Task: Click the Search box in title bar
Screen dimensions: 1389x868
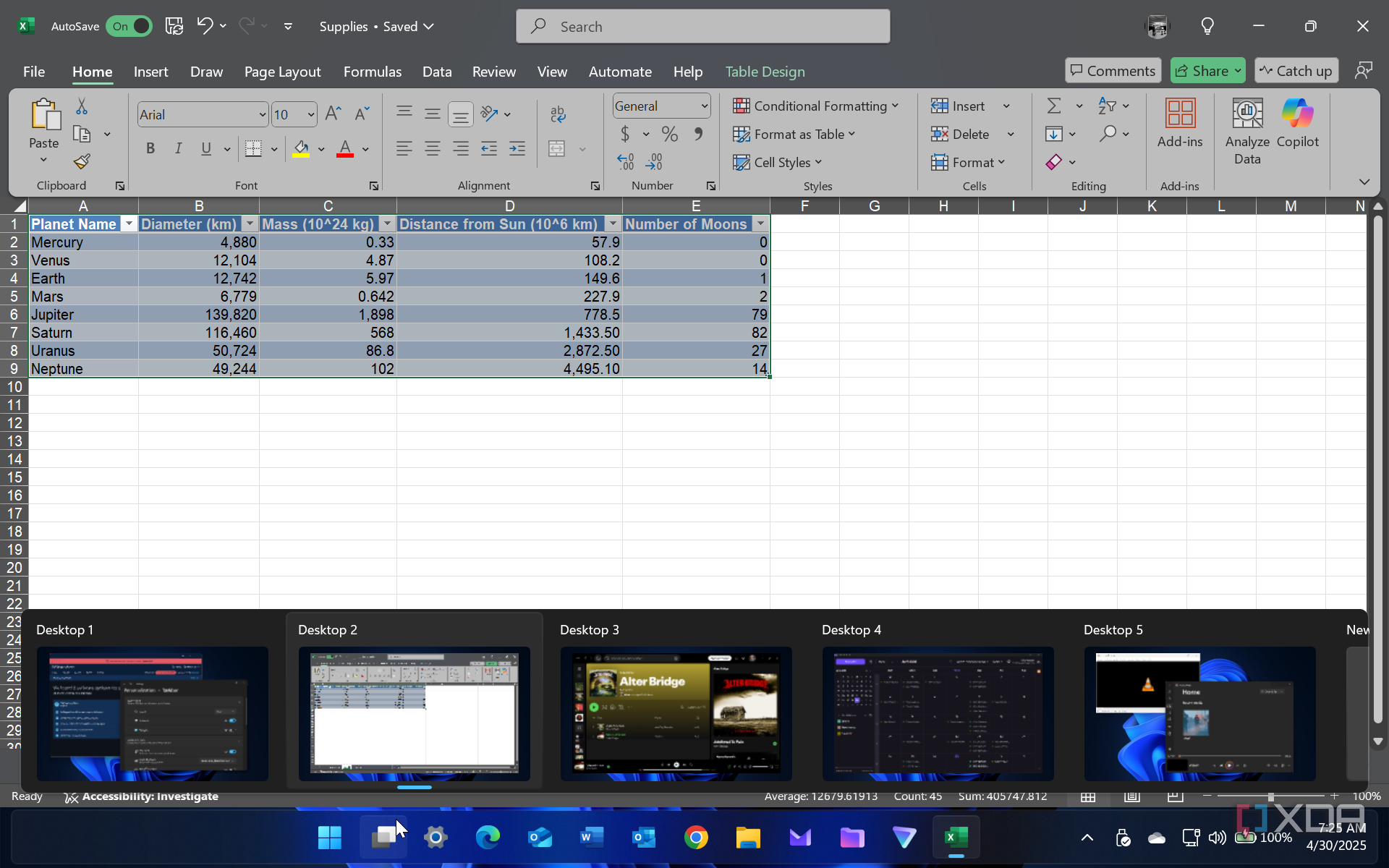Action: click(x=702, y=27)
